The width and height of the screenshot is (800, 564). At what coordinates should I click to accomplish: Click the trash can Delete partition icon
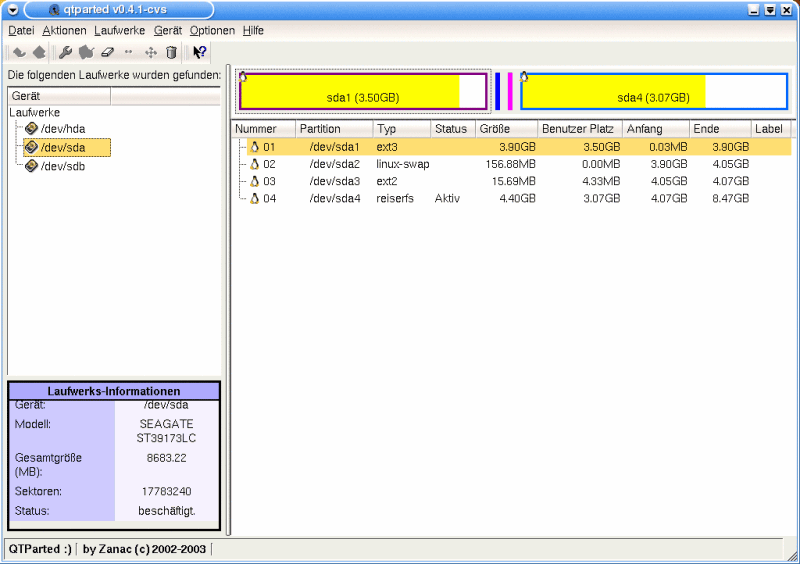tap(171, 52)
